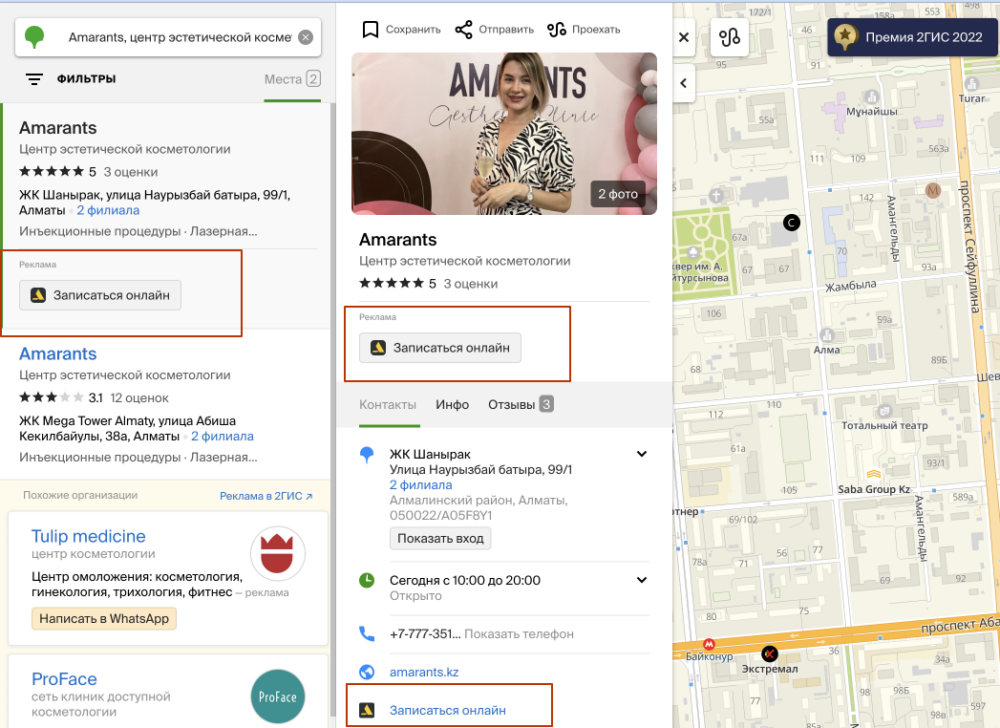Click the Байконур metro station icon
The height and width of the screenshot is (728, 1000).
tap(709, 644)
